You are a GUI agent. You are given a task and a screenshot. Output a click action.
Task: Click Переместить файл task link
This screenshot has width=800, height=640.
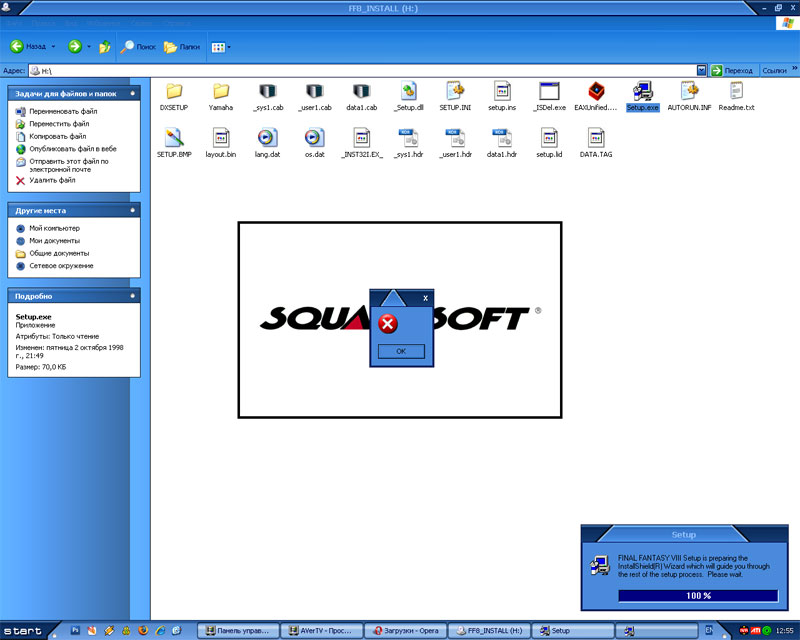(59, 124)
